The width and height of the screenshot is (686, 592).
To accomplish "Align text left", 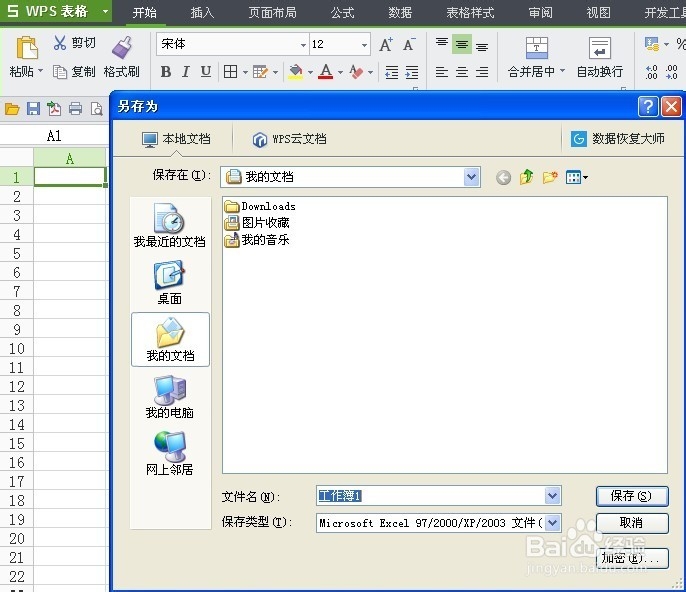I will 442,72.
